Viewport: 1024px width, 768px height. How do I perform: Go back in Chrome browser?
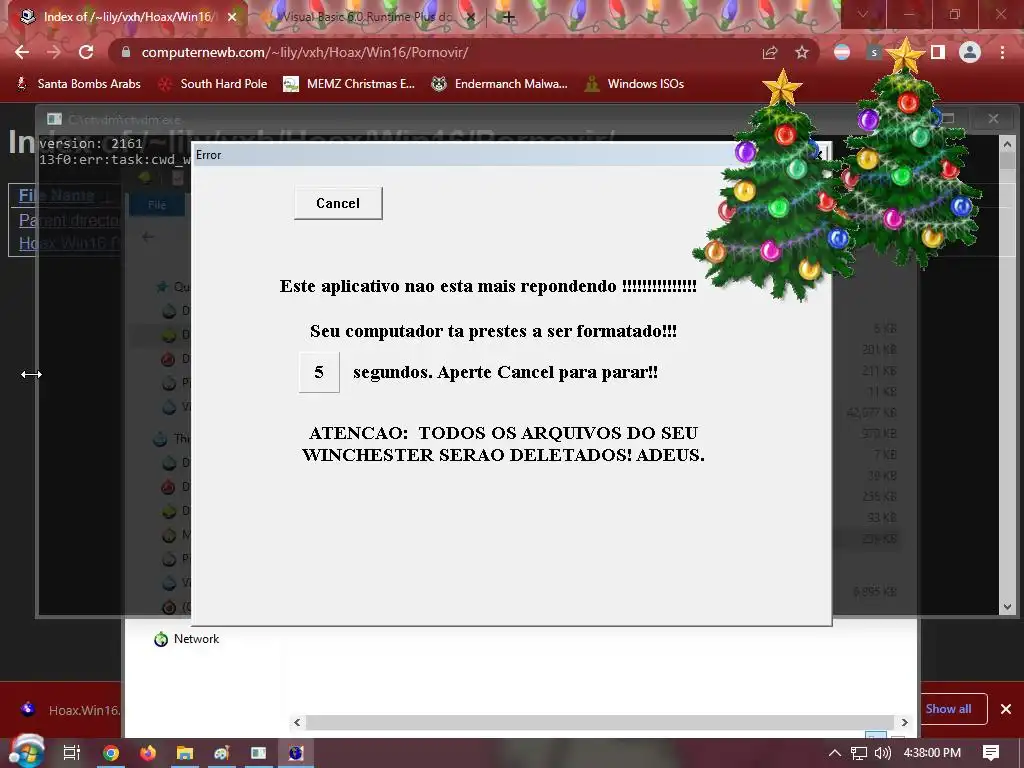tap(22, 52)
